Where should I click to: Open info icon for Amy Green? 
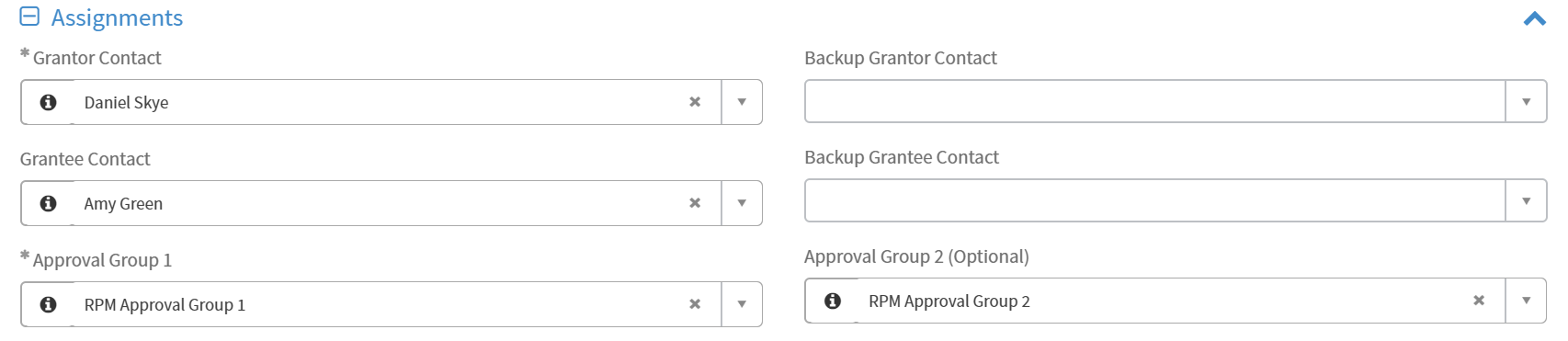click(49, 203)
